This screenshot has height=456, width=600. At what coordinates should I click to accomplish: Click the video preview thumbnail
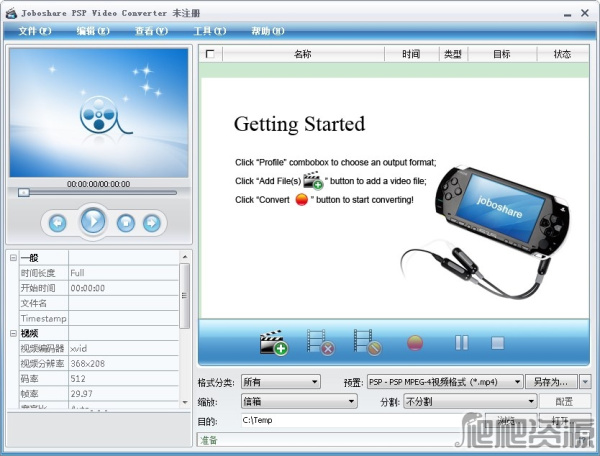pyautogui.click(x=99, y=112)
